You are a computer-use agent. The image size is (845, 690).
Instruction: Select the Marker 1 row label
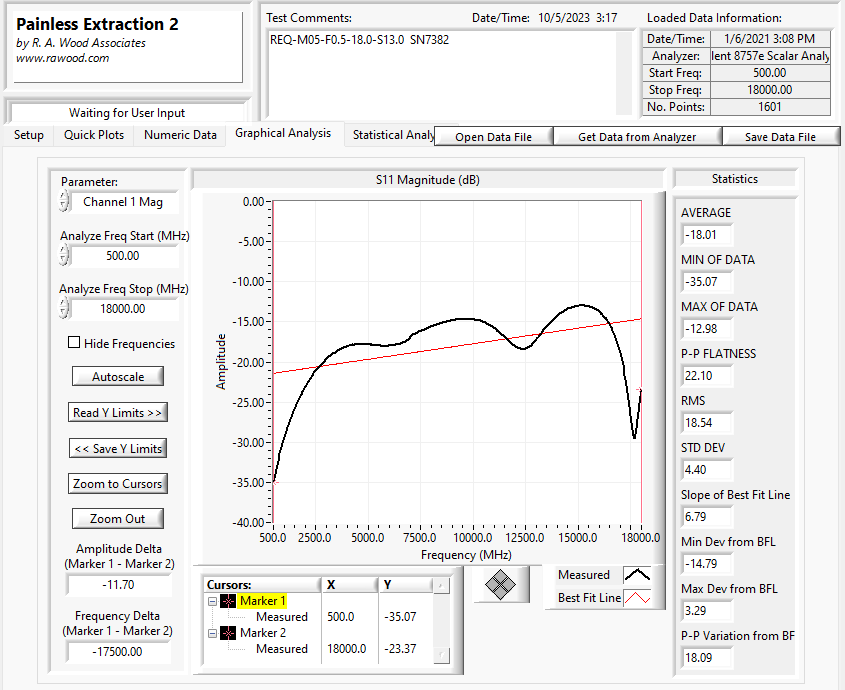tap(262, 601)
